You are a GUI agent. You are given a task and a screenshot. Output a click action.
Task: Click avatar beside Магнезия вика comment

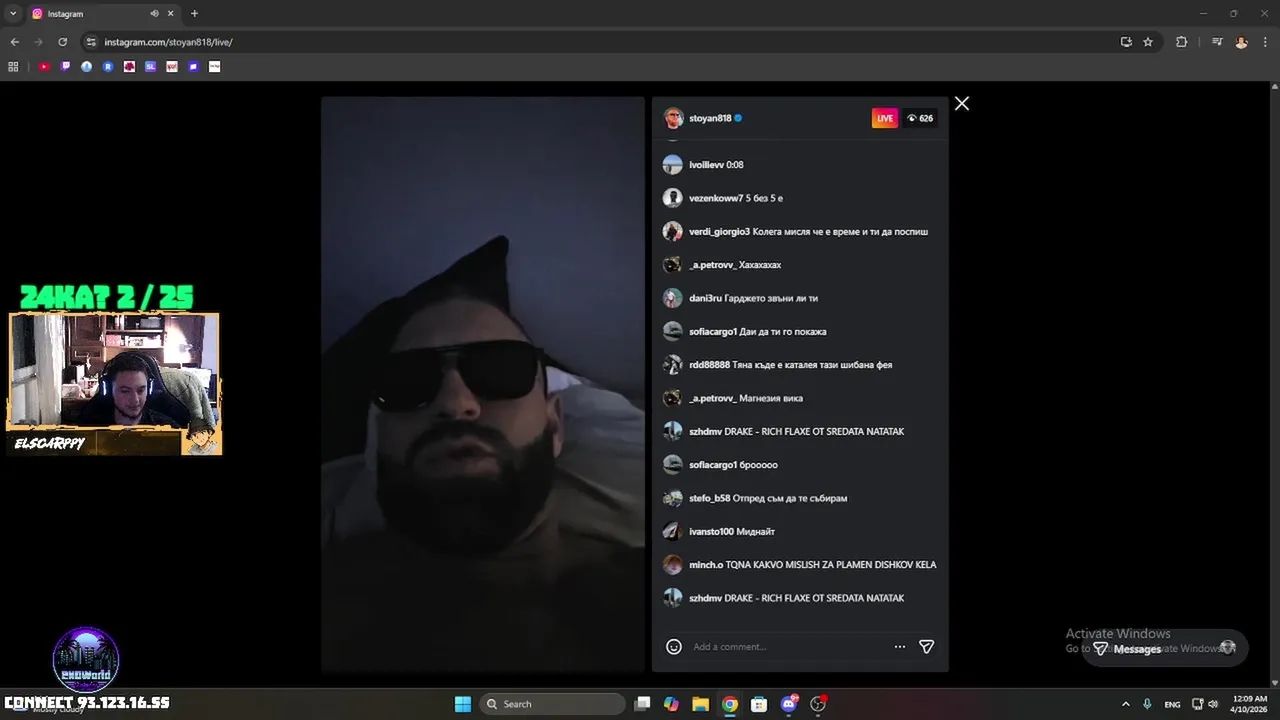pyautogui.click(x=673, y=398)
